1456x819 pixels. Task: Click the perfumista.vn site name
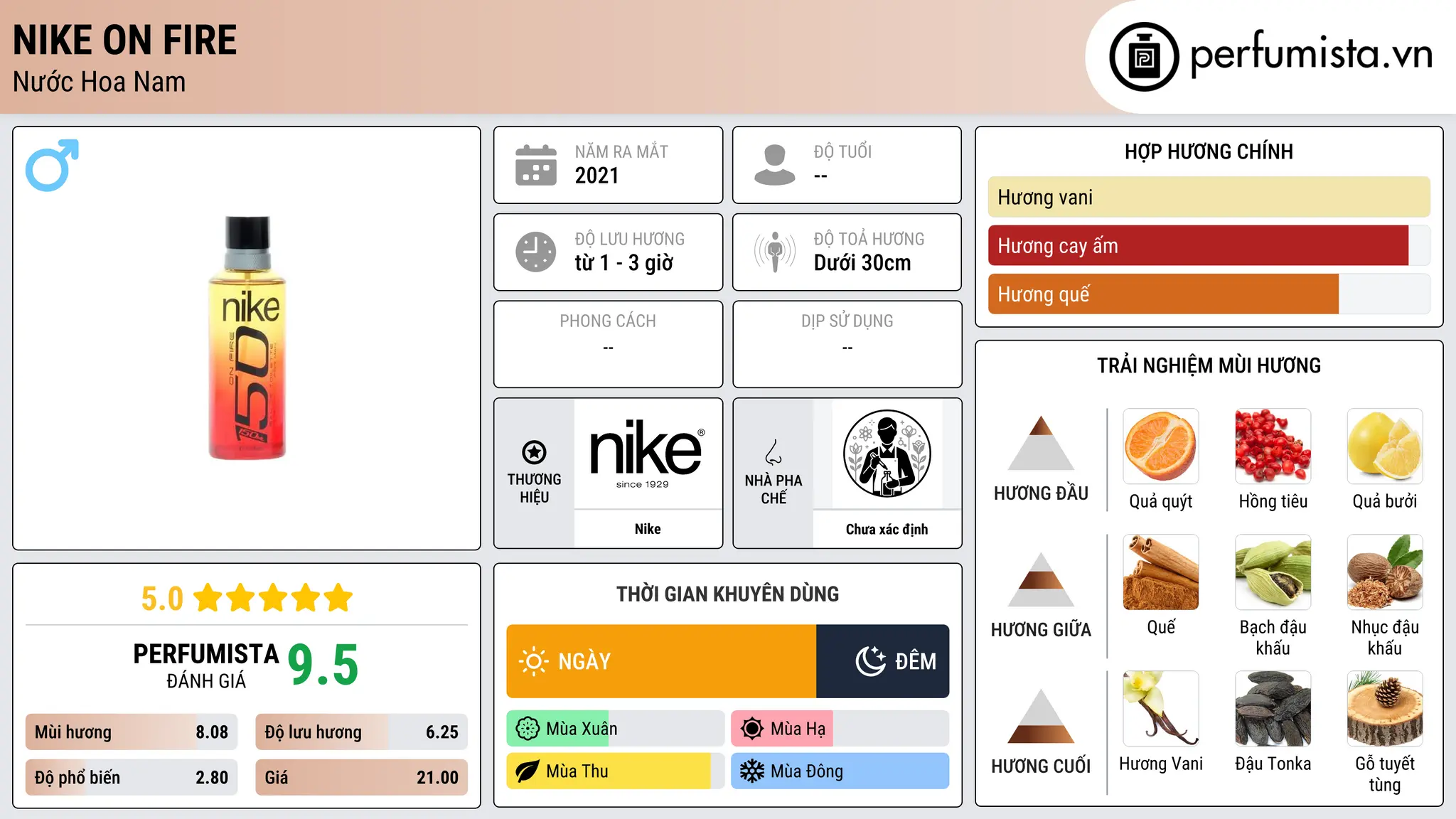(1311, 55)
